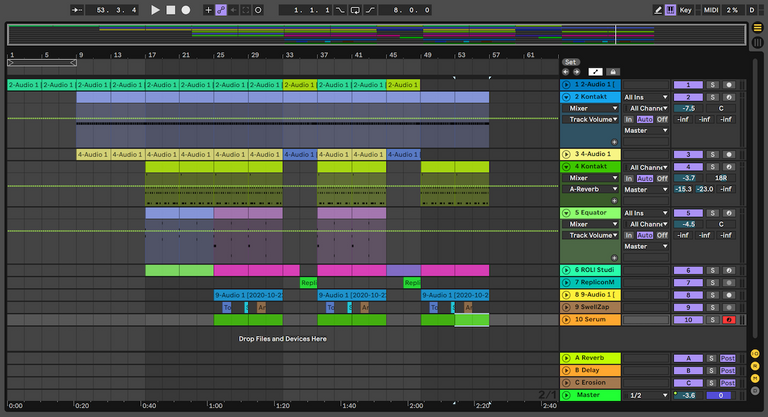This screenshot has height=417, width=768.
Task: Click the Capture MIDI bracket icon
Action: coord(246,10)
